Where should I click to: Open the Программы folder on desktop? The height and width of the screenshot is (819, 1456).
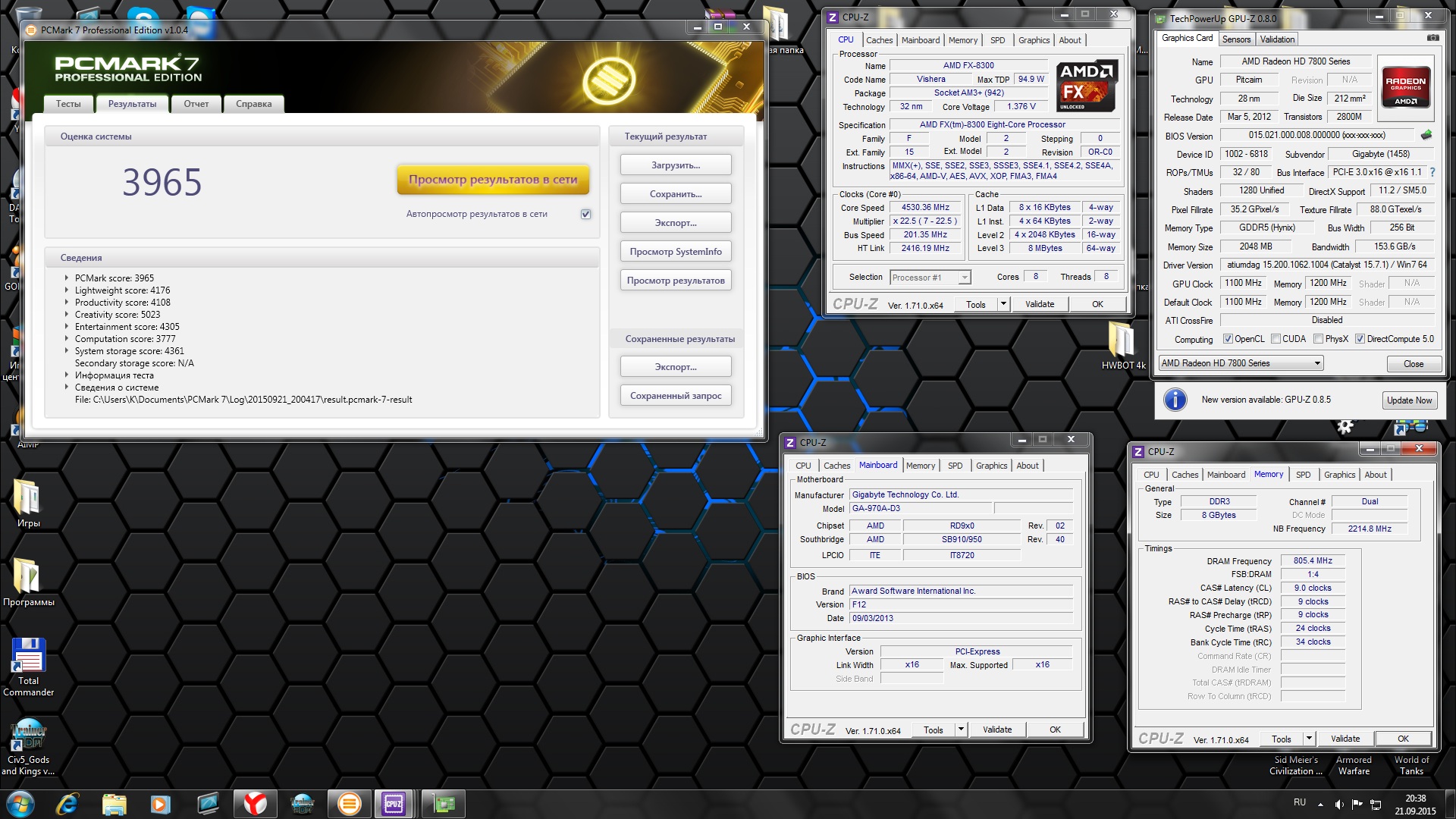click(28, 582)
